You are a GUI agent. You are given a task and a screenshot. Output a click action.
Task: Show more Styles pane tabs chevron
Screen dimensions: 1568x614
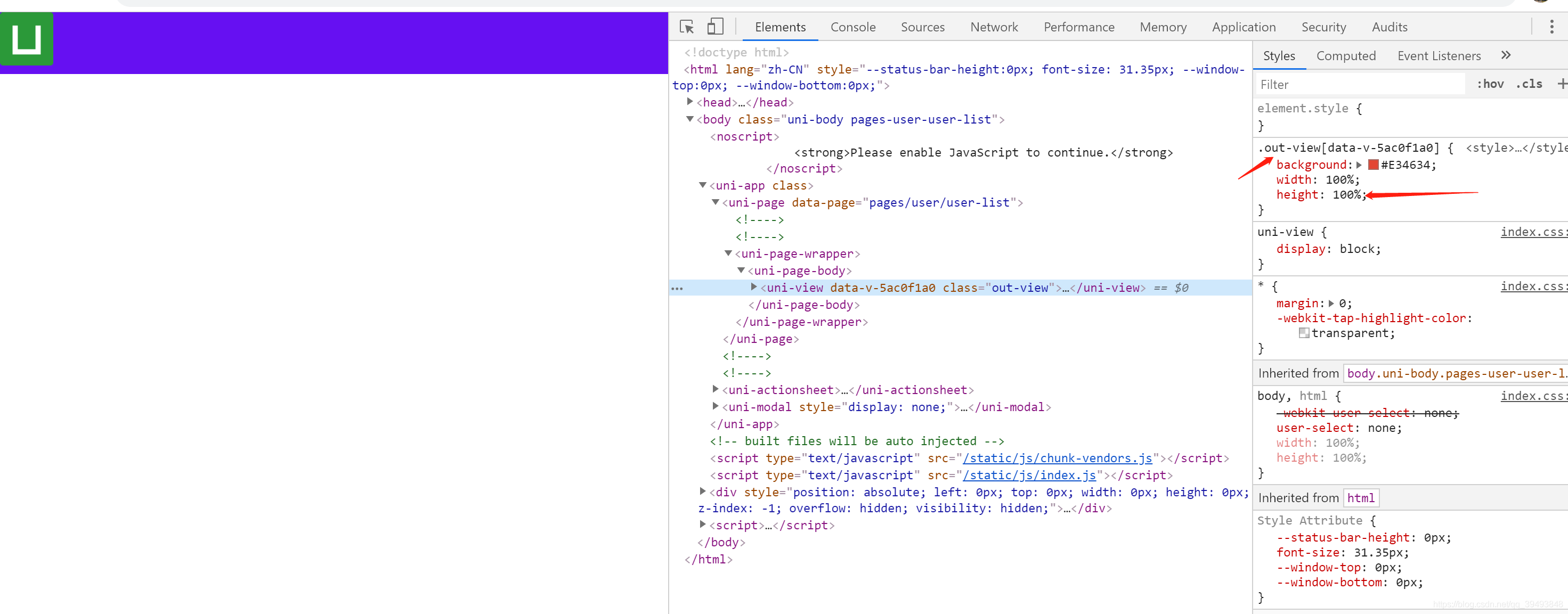[1506, 55]
